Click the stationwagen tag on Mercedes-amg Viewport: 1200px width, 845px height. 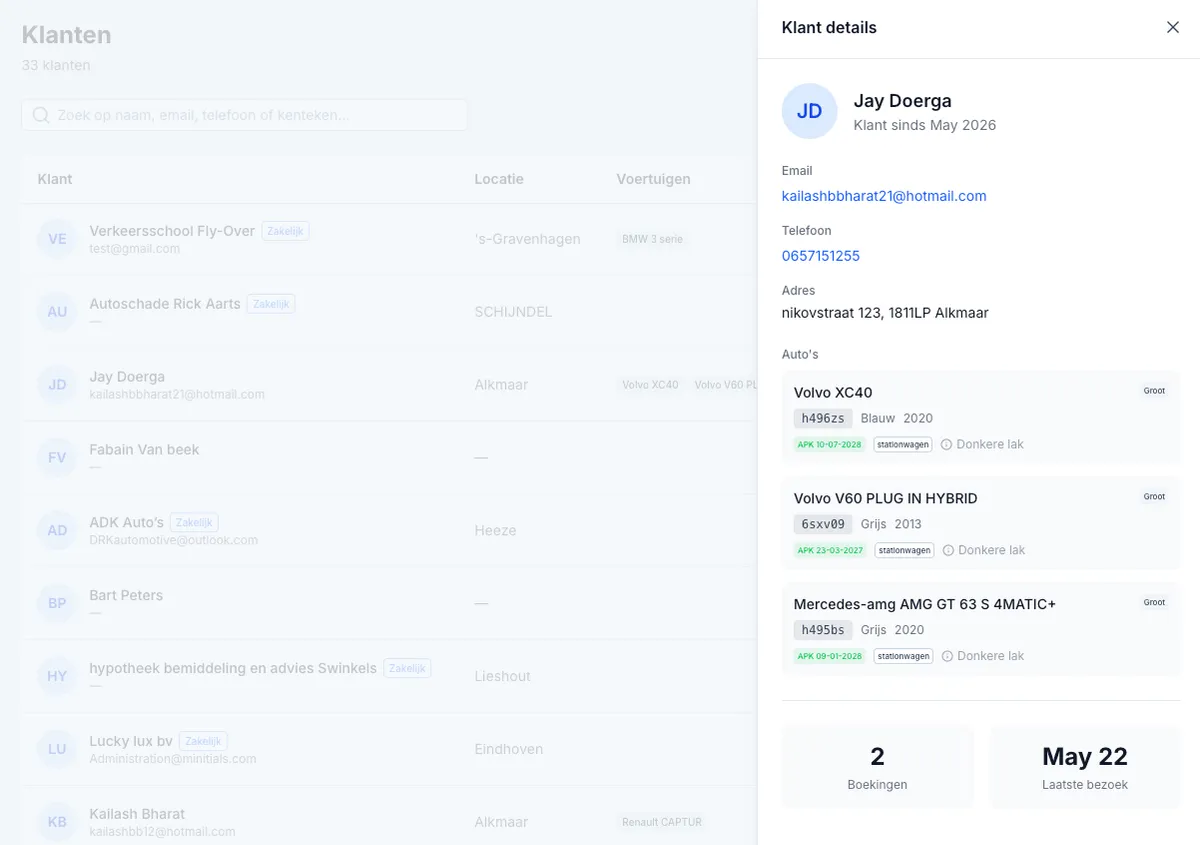pos(903,656)
